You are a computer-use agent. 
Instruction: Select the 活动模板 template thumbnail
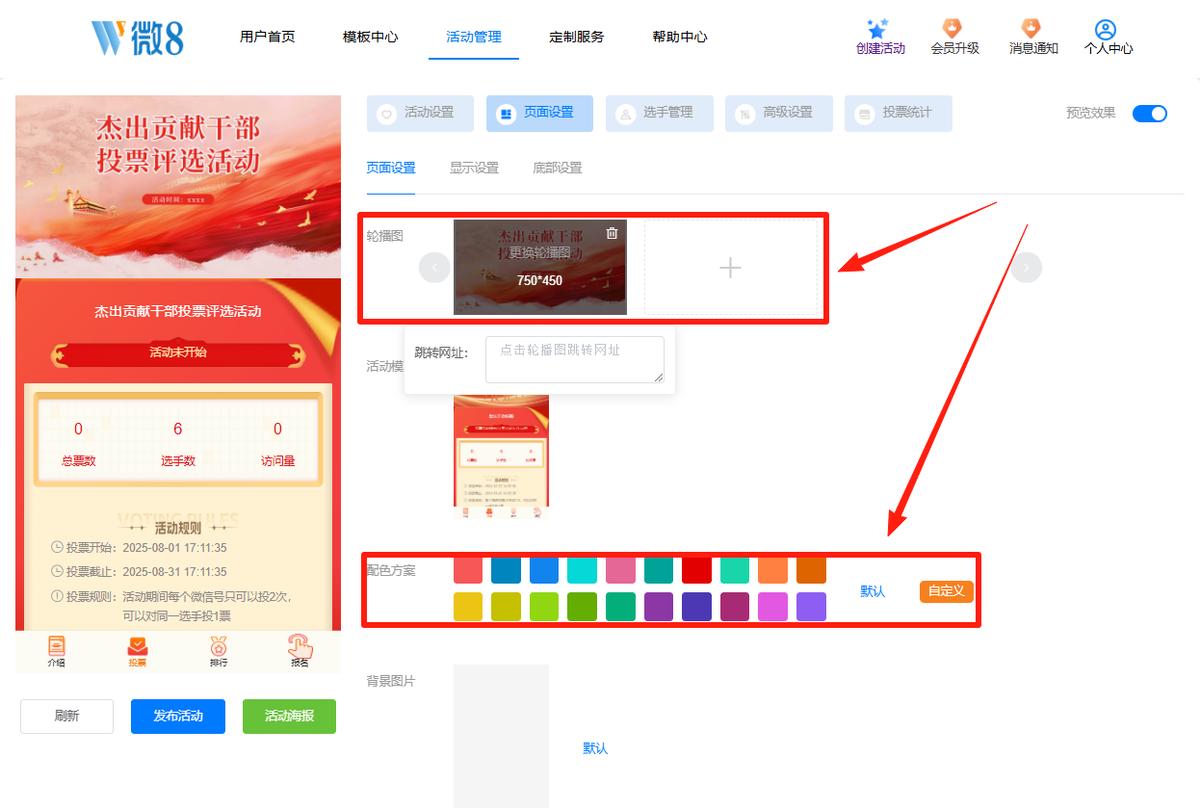(x=501, y=457)
